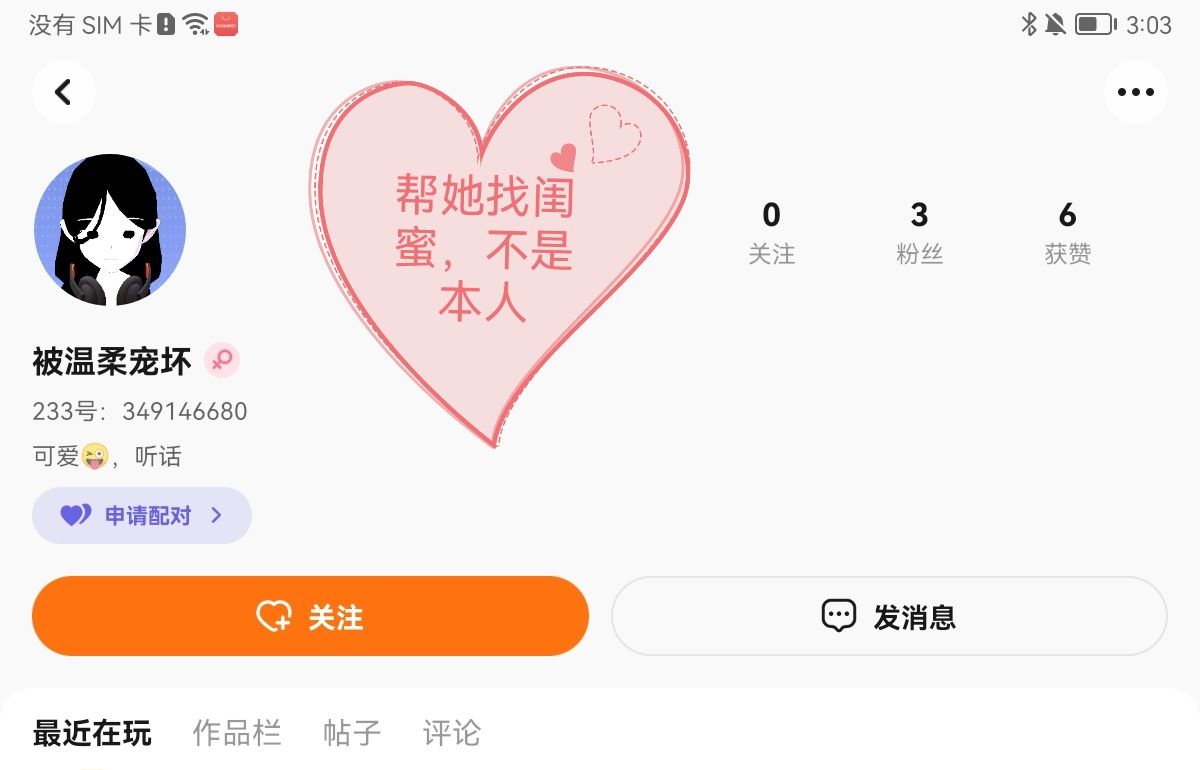Tap the battery indicator icon
1200x770 pixels.
(x=1096, y=24)
